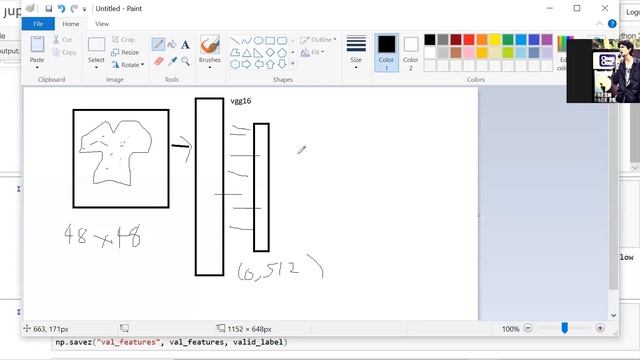Expand the Brushes dropdown arrow
Image resolution: width=640 pixels, height=360 pixels.
click(210, 68)
